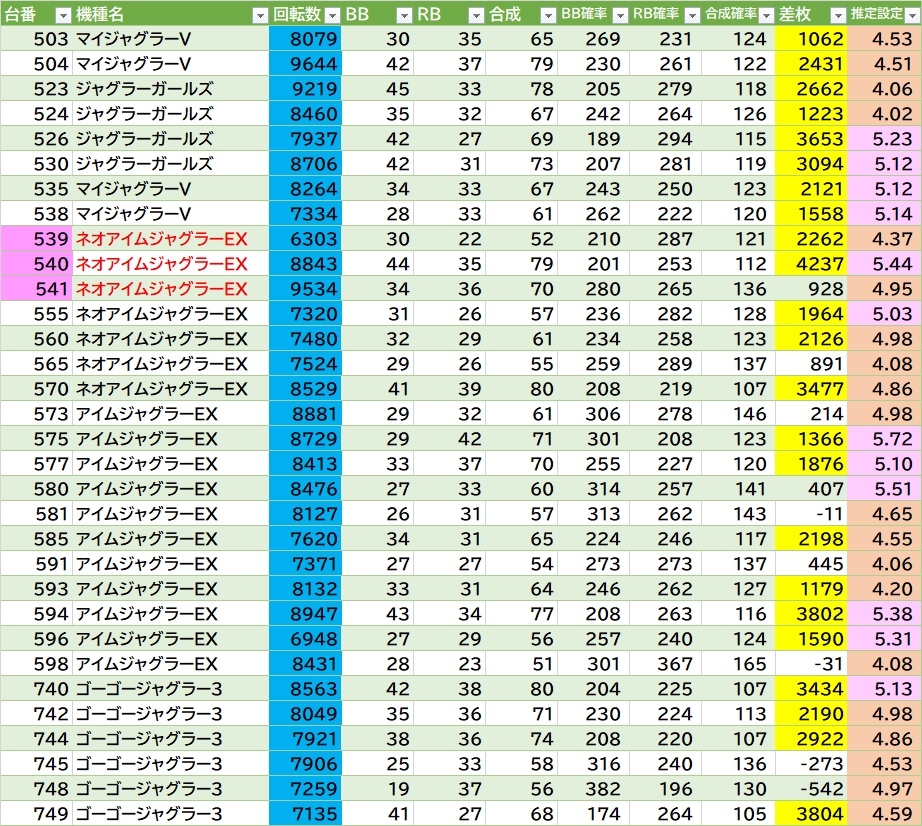Screen dimensions: 922x826
Task: Select red text ネオアイムジャグラーEX in row 540
Action: pyautogui.click(x=162, y=264)
